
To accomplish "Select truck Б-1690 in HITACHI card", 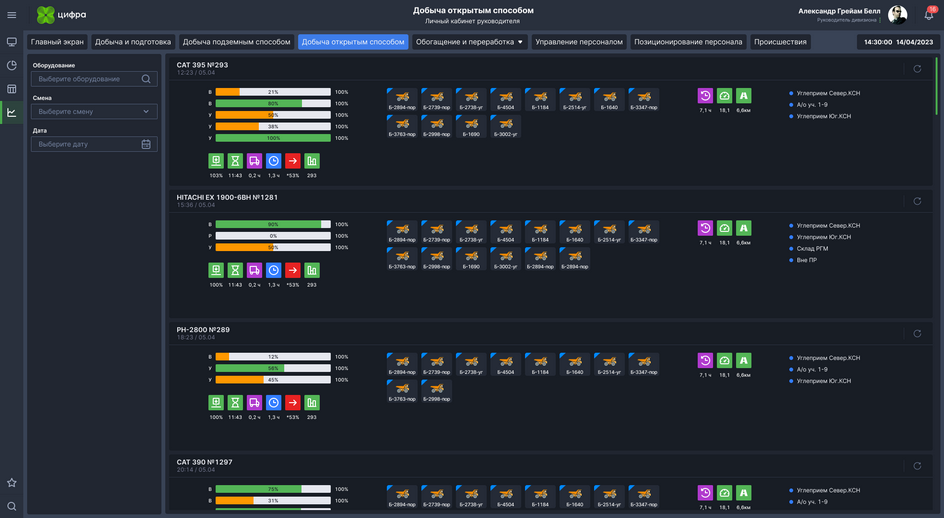I will click(x=471, y=258).
